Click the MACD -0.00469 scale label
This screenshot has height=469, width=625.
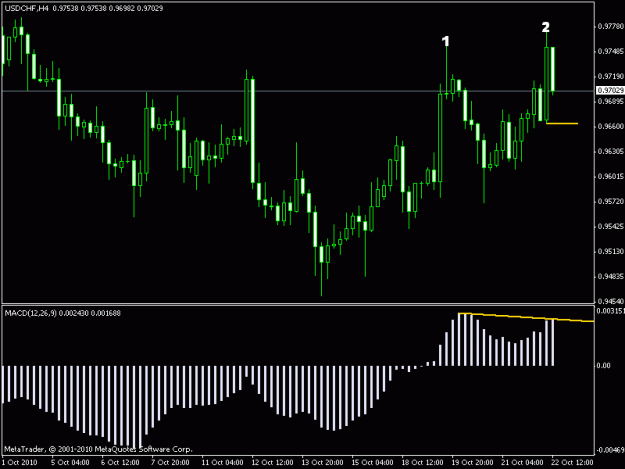[610, 450]
